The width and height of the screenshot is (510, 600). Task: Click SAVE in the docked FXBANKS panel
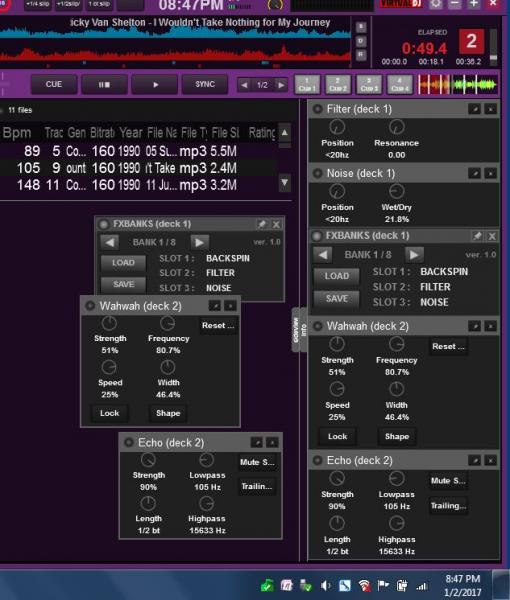(337, 299)
